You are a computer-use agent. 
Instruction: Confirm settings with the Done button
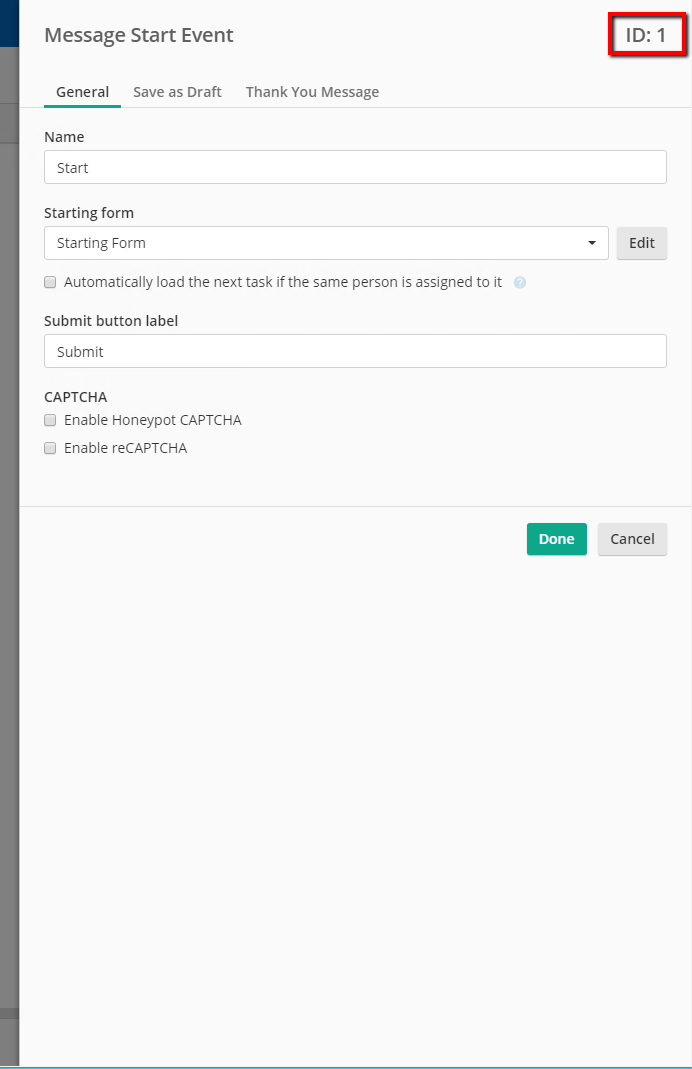556,539
